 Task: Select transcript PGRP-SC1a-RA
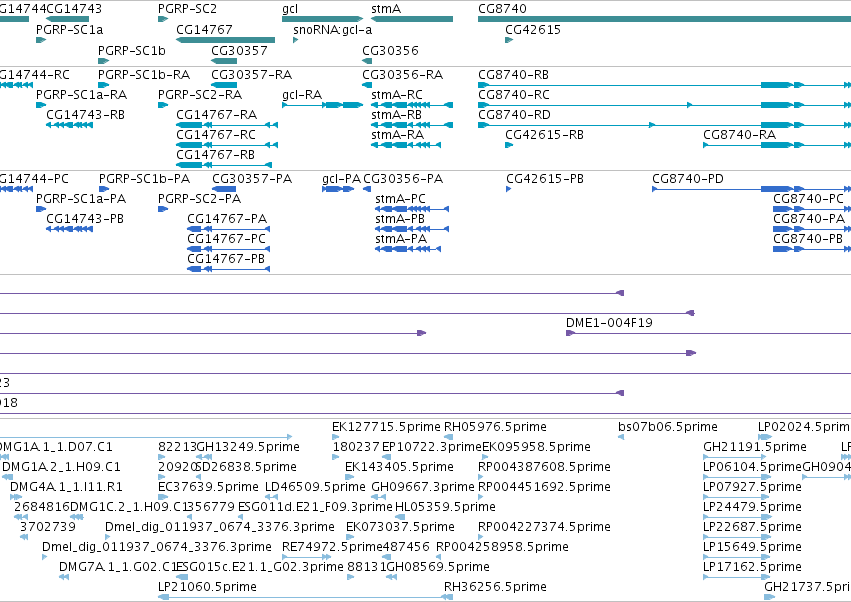coord(41,105)
